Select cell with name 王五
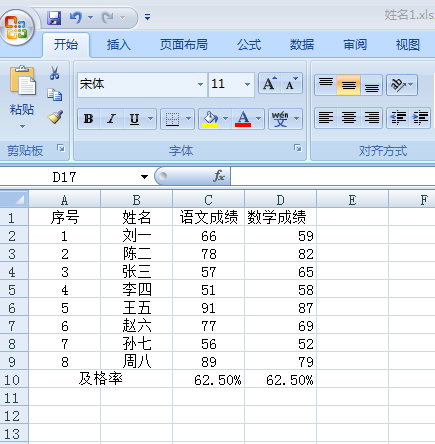Image resolution: width=435 pixels, height=444 pixels. pos(136,308)
